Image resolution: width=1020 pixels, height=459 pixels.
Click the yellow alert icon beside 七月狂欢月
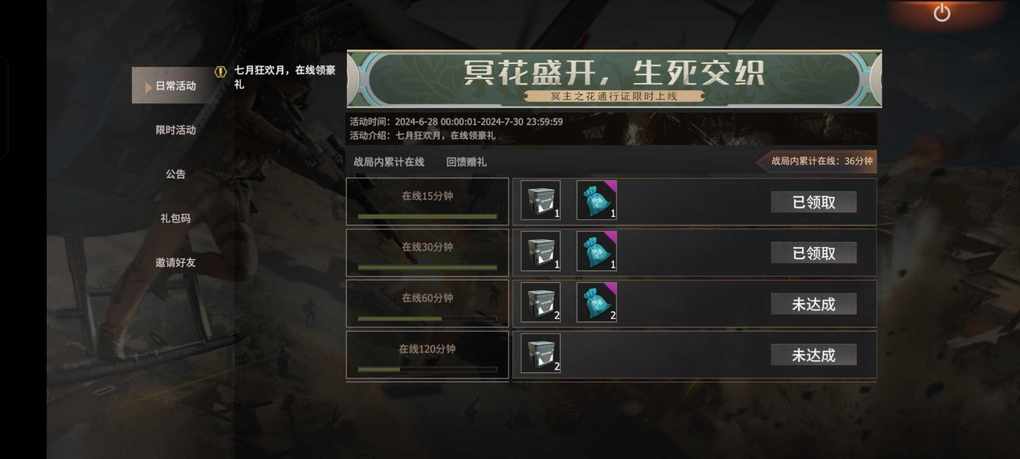pyautogui.click(x=221, y=72)
